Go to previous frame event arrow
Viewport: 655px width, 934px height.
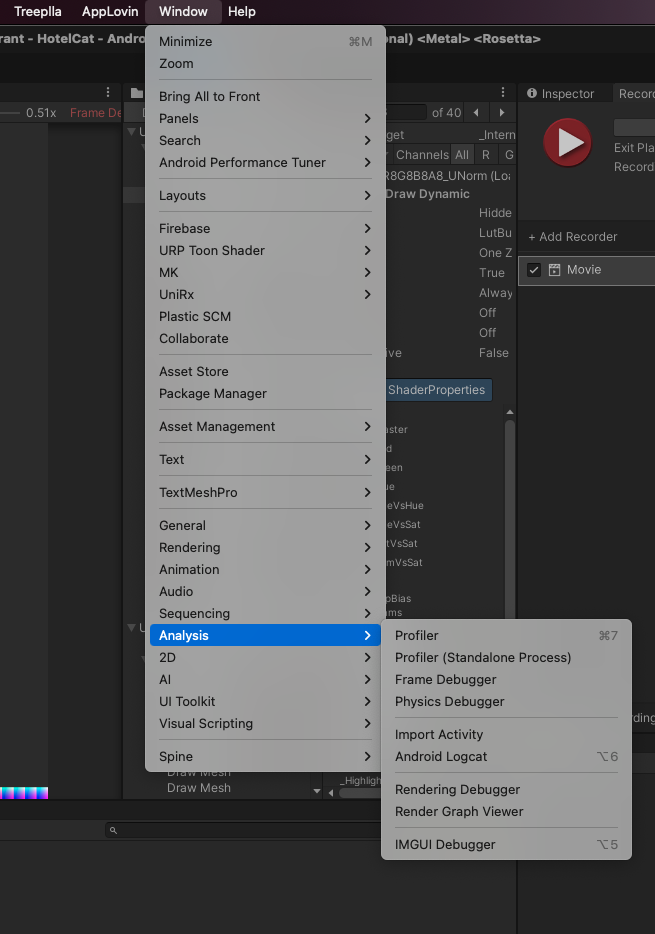(x=476, y=113)
